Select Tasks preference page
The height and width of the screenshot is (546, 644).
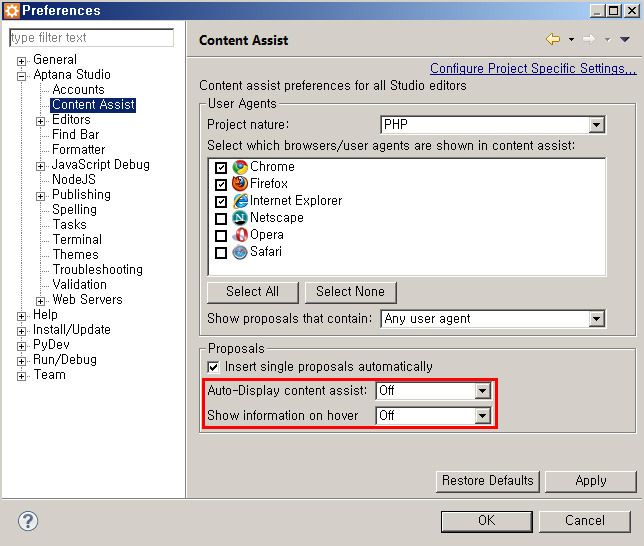pos(69,225)
